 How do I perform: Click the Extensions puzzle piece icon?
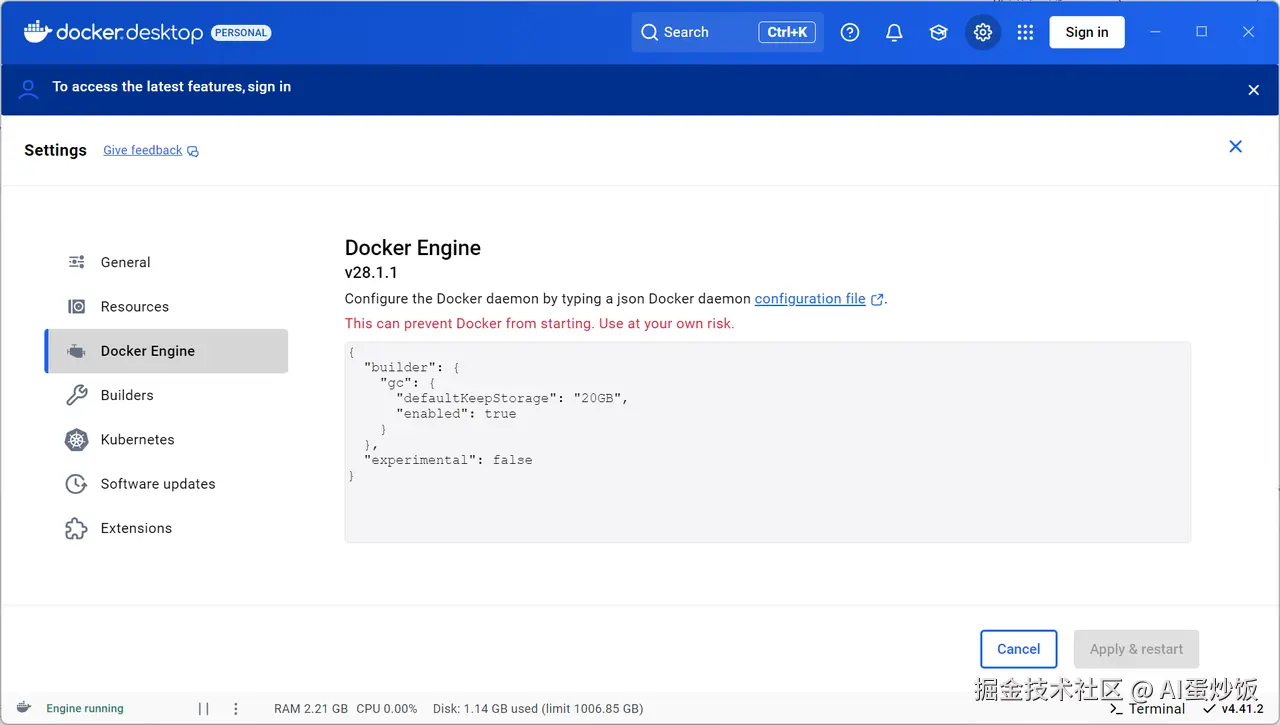tap(76, 528)
